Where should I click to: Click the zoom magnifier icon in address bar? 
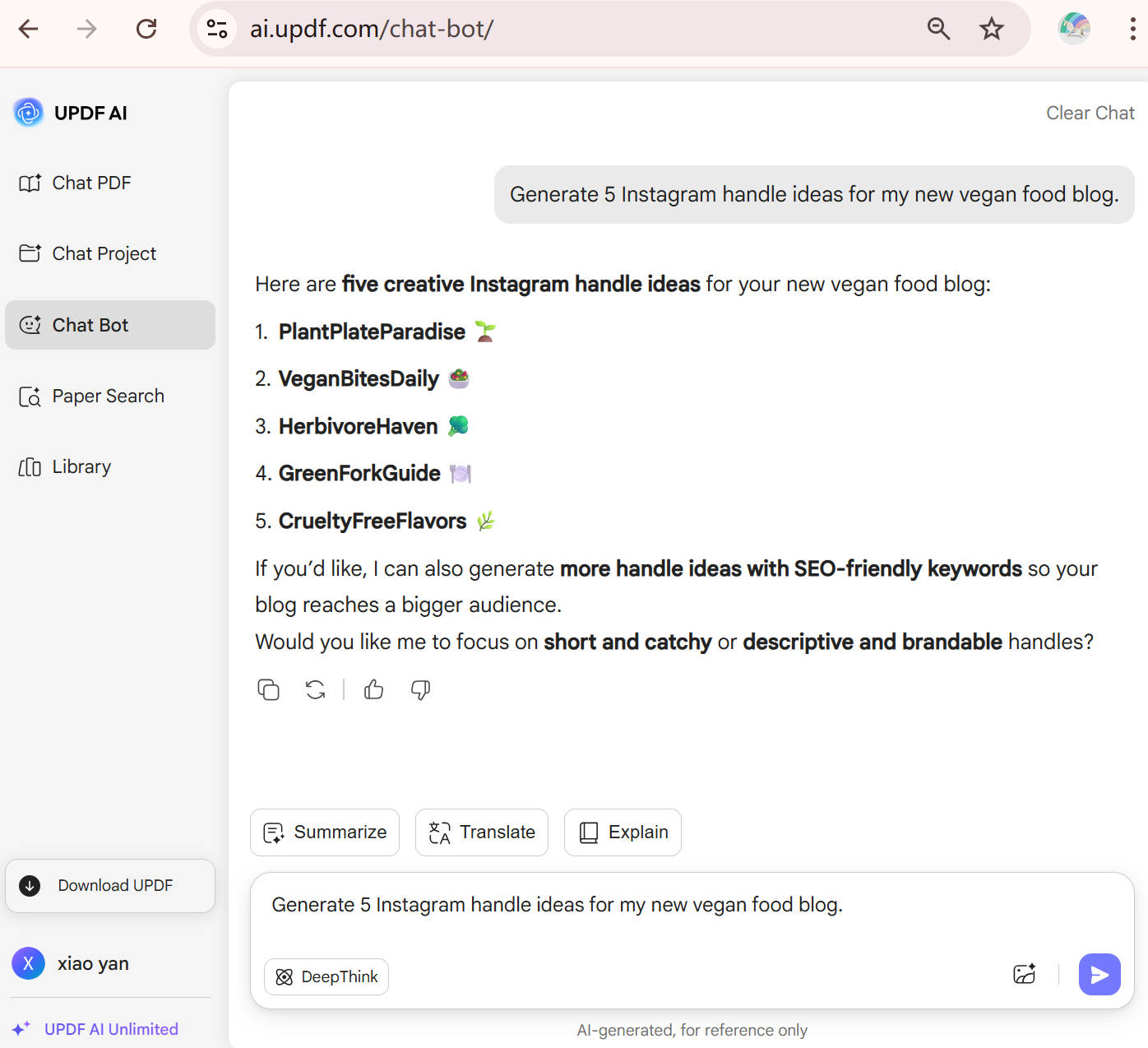click(938, 29)
